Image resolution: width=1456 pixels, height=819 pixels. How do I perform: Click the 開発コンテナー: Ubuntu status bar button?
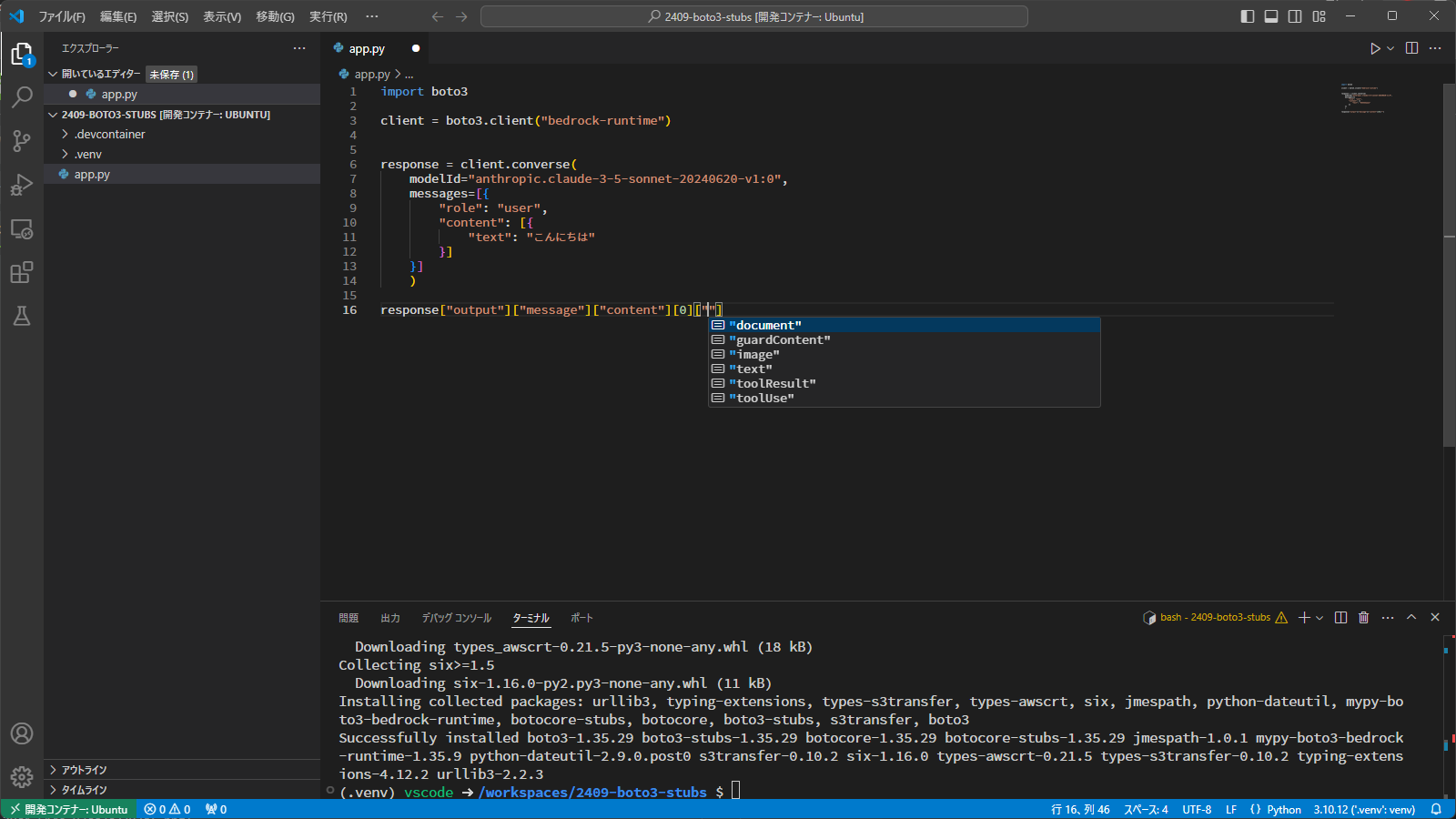coord(69,809)
